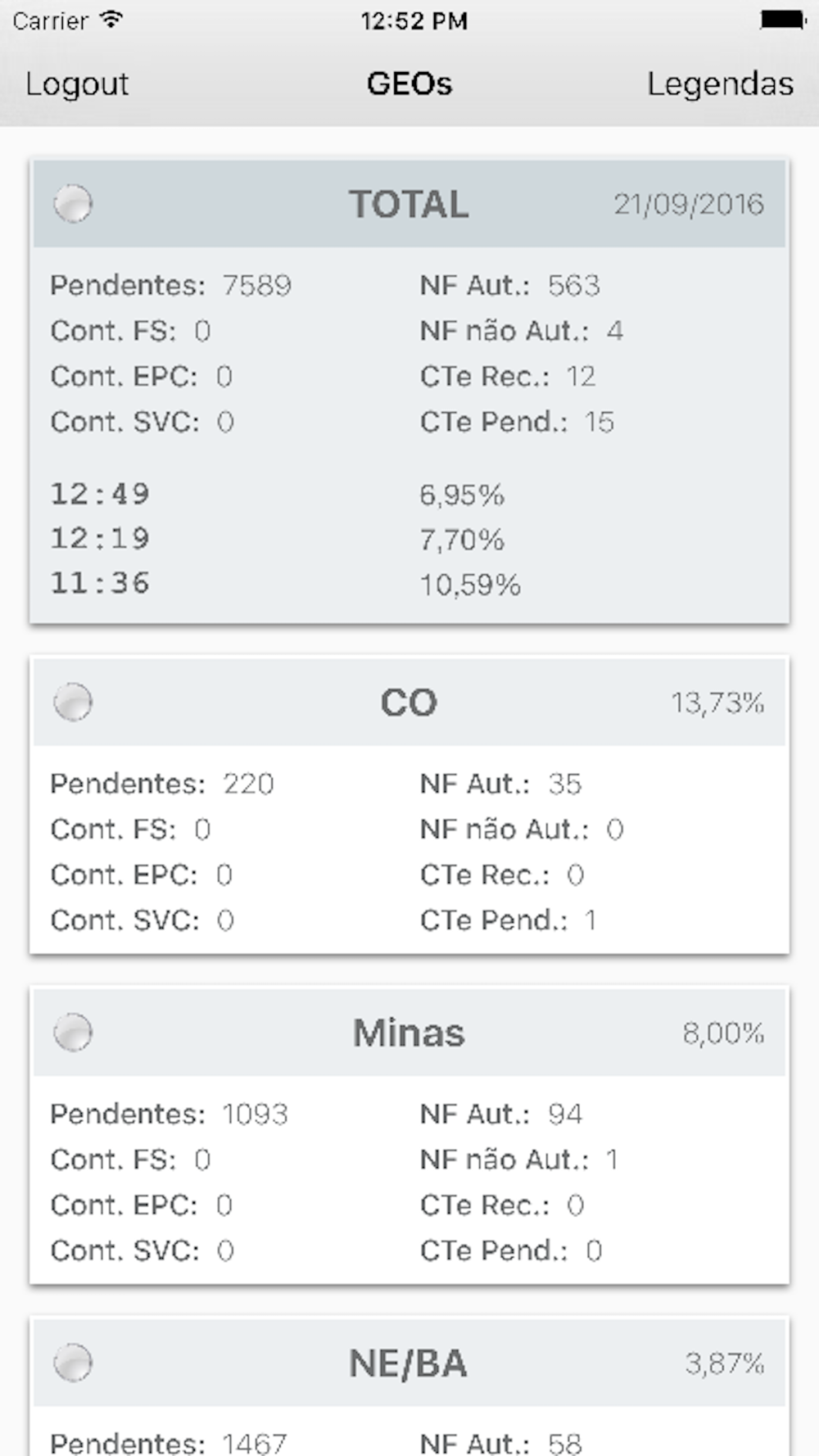
Task: Log out using the Logout button
Action: tap(77, 84)
